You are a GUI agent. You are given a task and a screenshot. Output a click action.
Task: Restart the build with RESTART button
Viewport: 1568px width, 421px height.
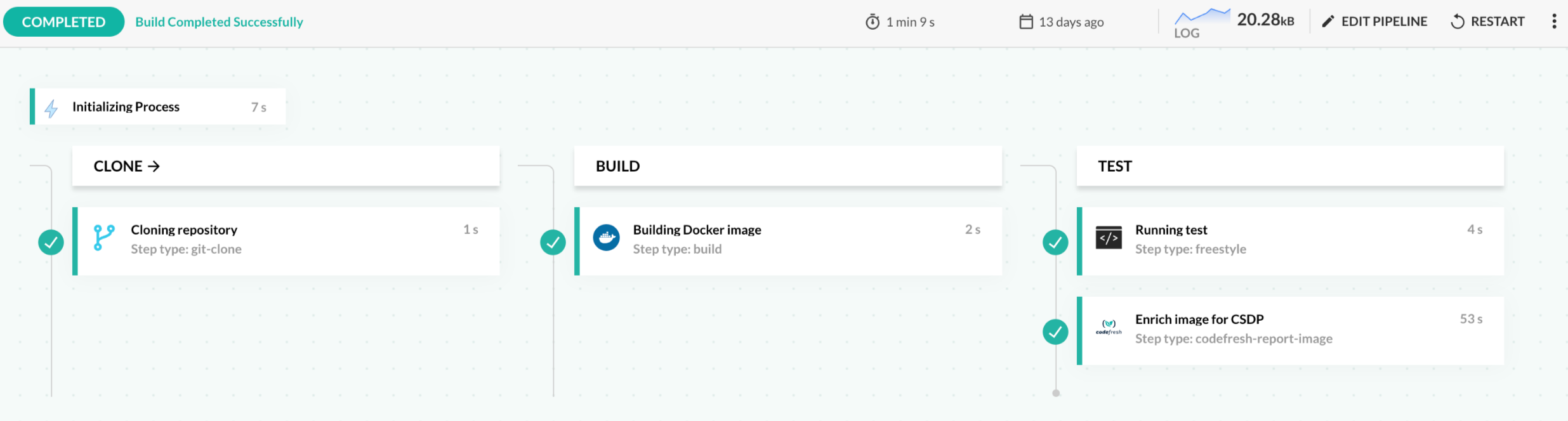1487,22
